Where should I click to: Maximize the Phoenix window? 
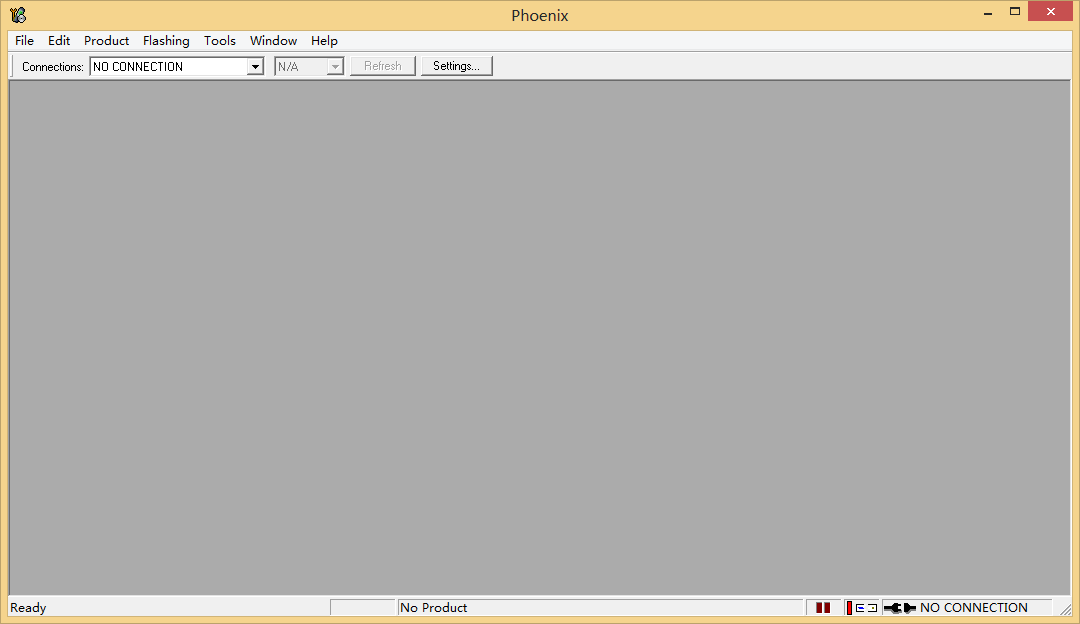(x=1015, y=12)
